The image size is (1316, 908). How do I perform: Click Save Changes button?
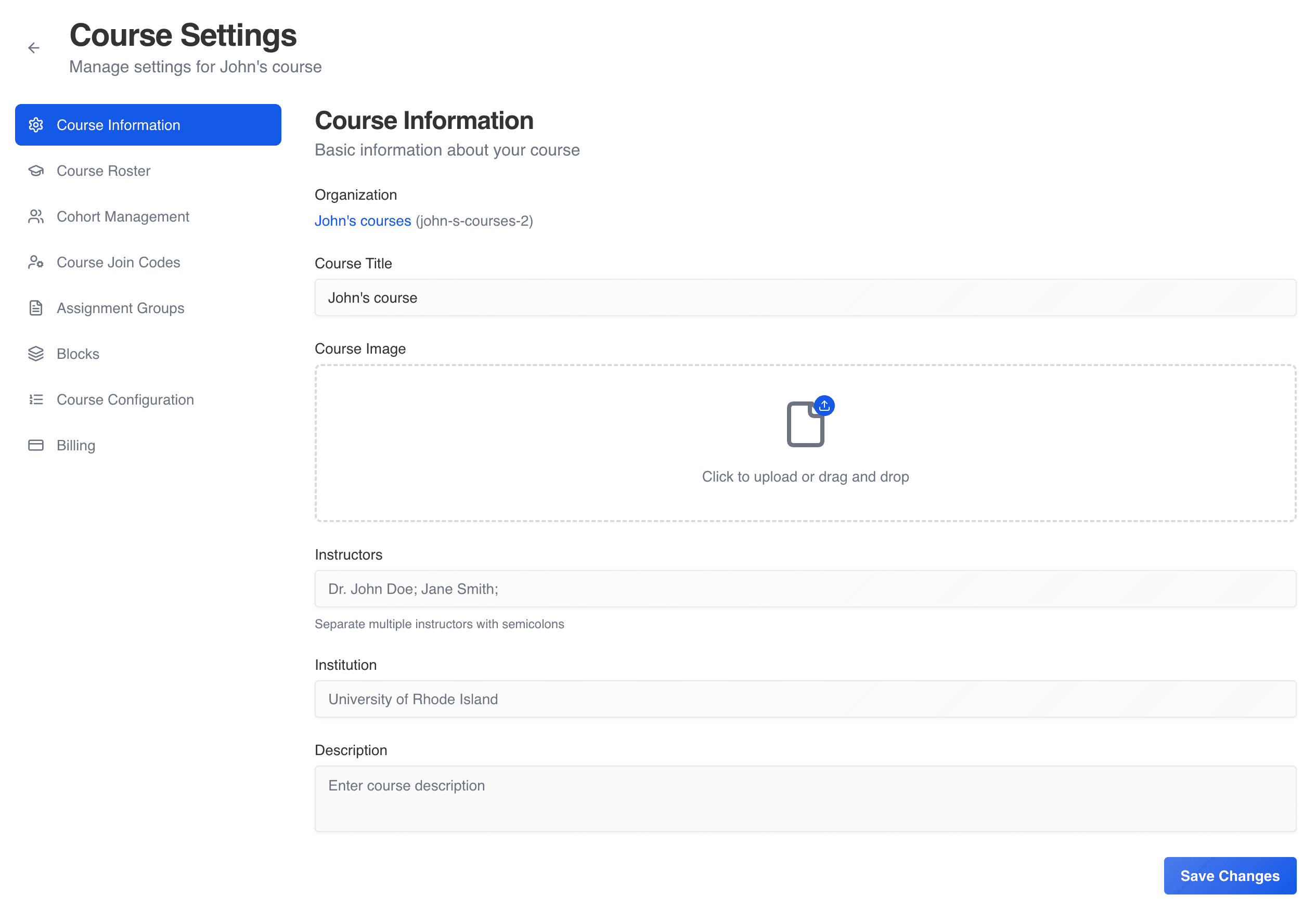click(1230, 876)
